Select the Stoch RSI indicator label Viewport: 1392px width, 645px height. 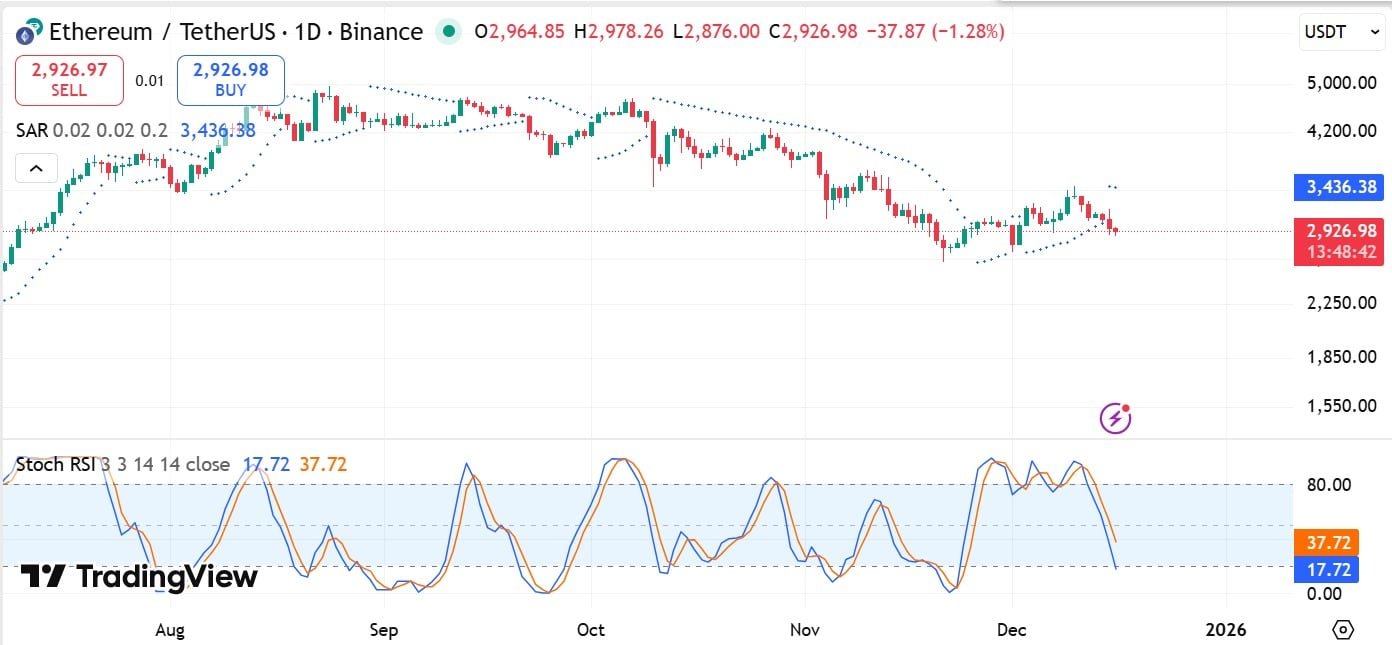[123, 464]
